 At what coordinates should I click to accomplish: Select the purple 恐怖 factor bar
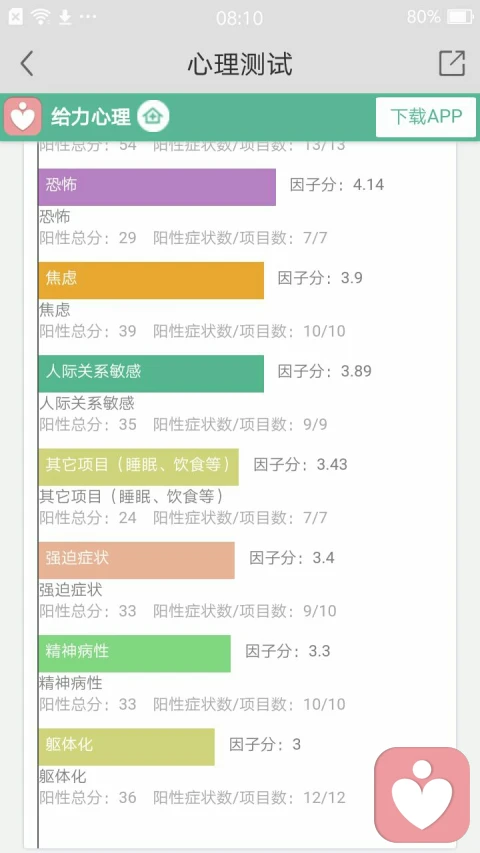point(157,187)
